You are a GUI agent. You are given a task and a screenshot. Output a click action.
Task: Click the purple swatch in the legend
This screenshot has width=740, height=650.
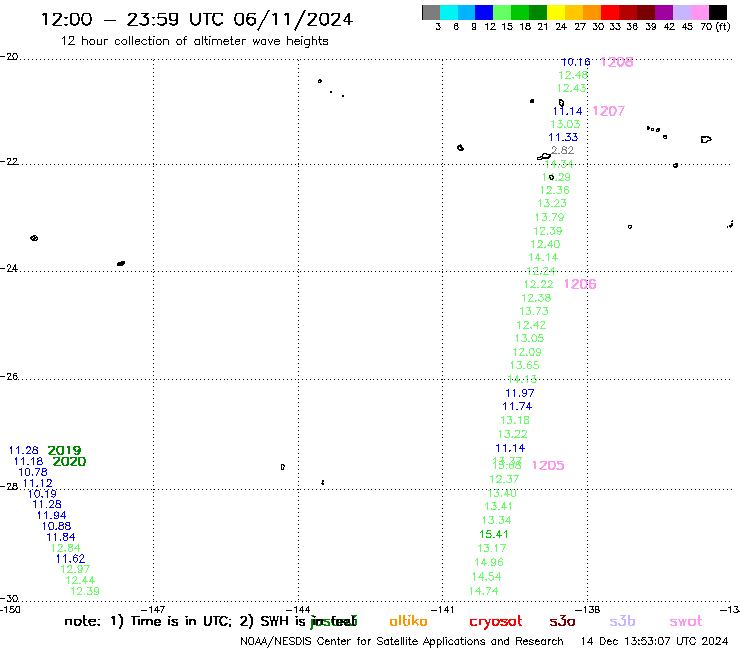pos(664,12)
